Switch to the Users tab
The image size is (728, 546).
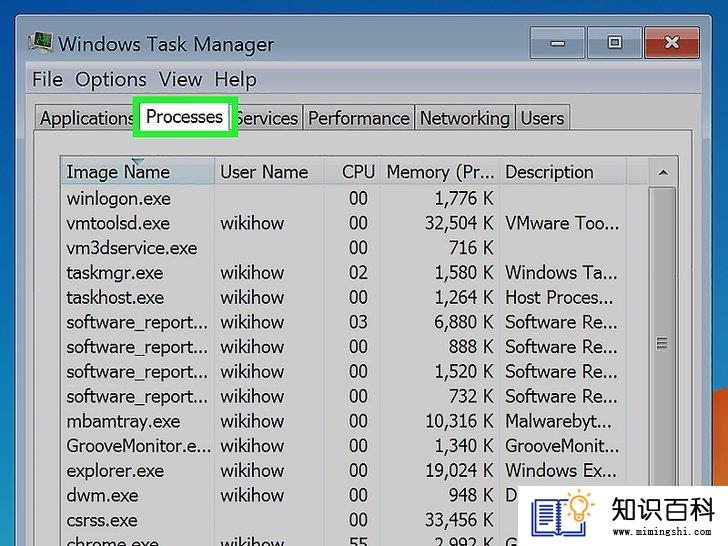coord(542,118)
